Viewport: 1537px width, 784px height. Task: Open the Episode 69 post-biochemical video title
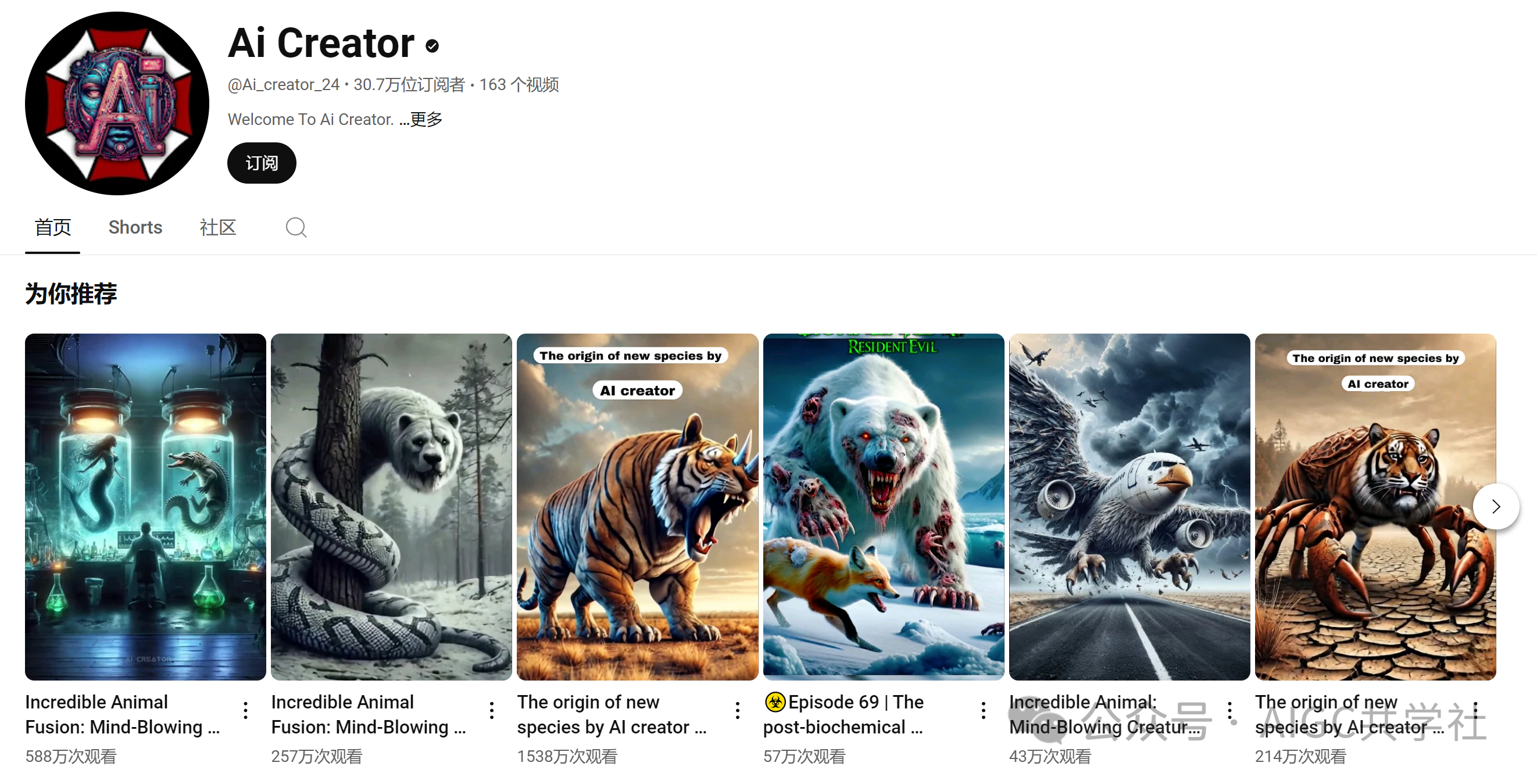(x=843, y=714)
